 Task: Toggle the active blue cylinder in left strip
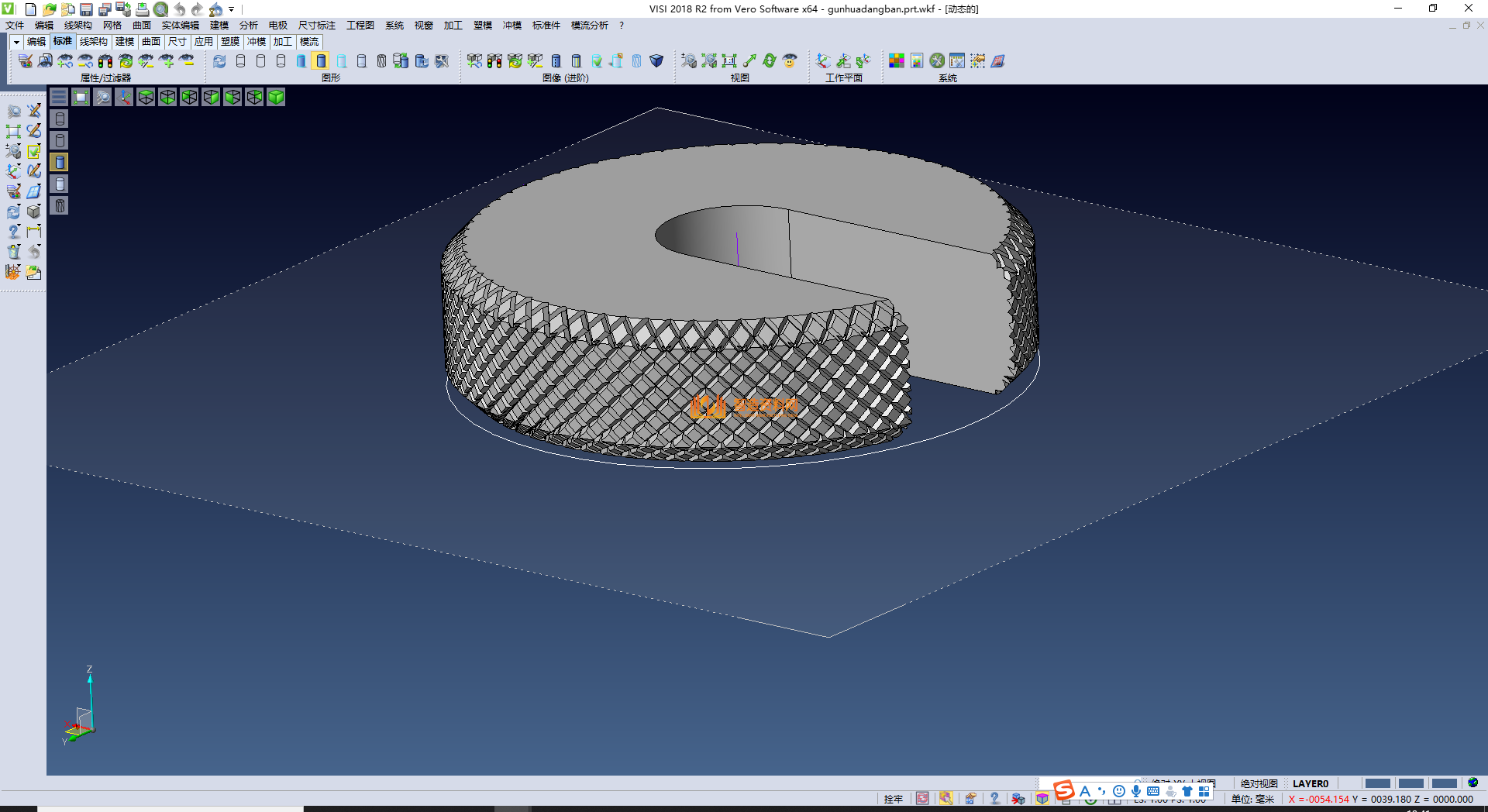click(60, 162)
